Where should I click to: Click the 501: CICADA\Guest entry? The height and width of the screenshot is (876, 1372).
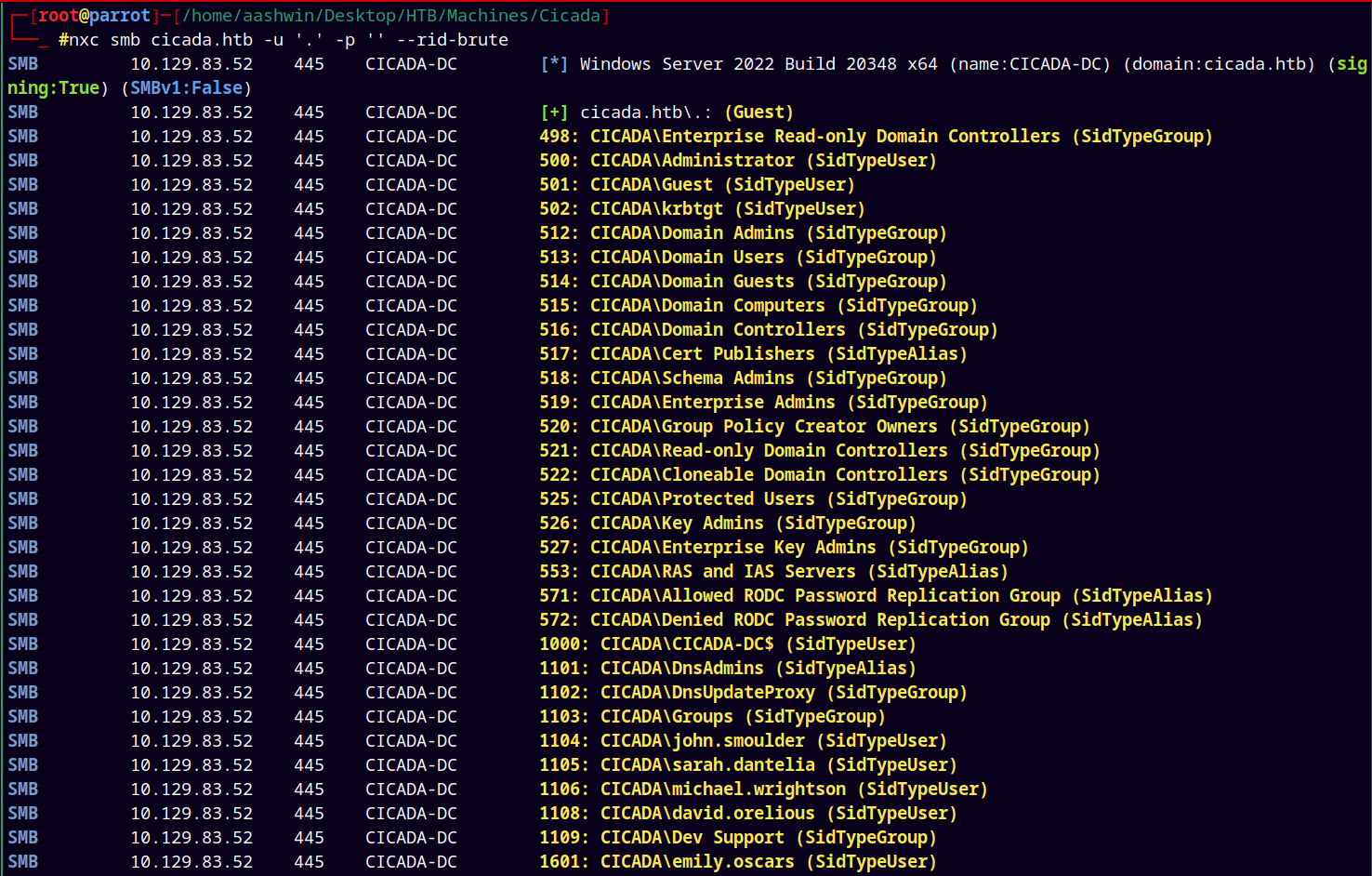click(697, 185)
